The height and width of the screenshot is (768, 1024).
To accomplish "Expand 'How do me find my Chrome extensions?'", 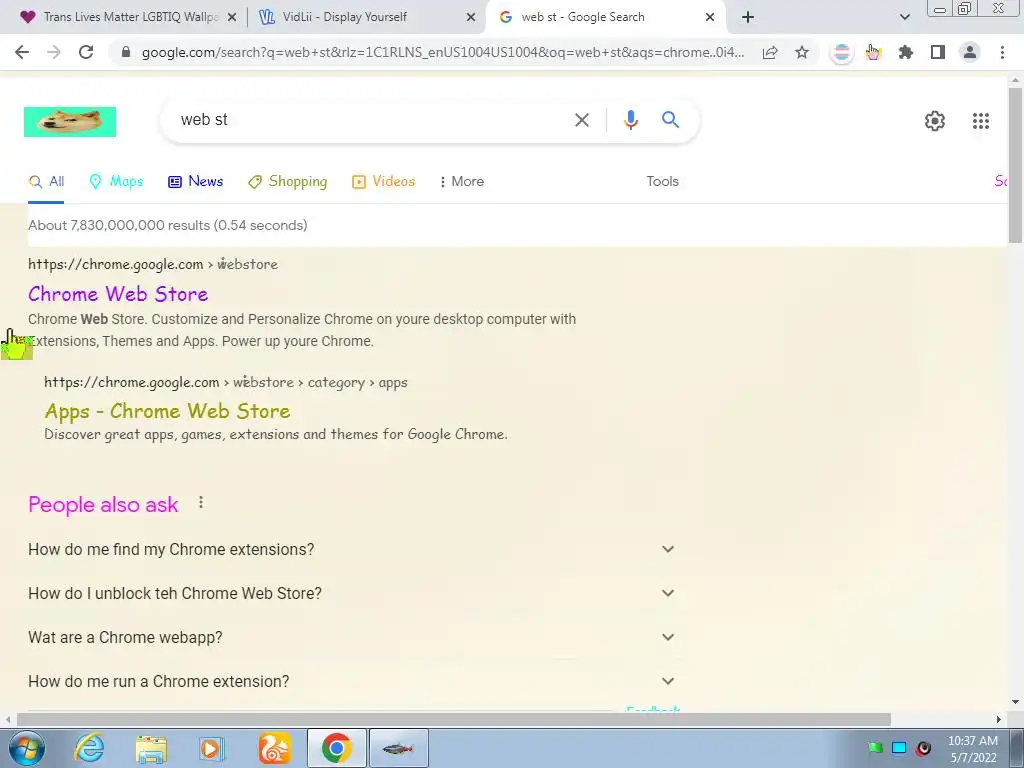I will coord(352,549).
